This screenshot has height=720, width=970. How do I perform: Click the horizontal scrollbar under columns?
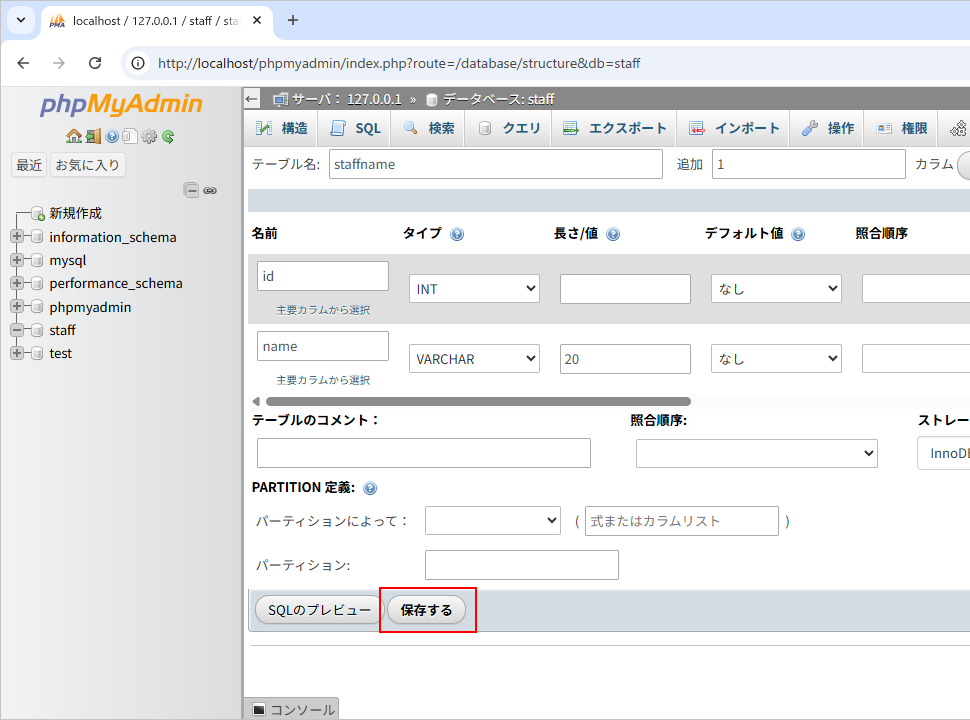pos(477,401)
